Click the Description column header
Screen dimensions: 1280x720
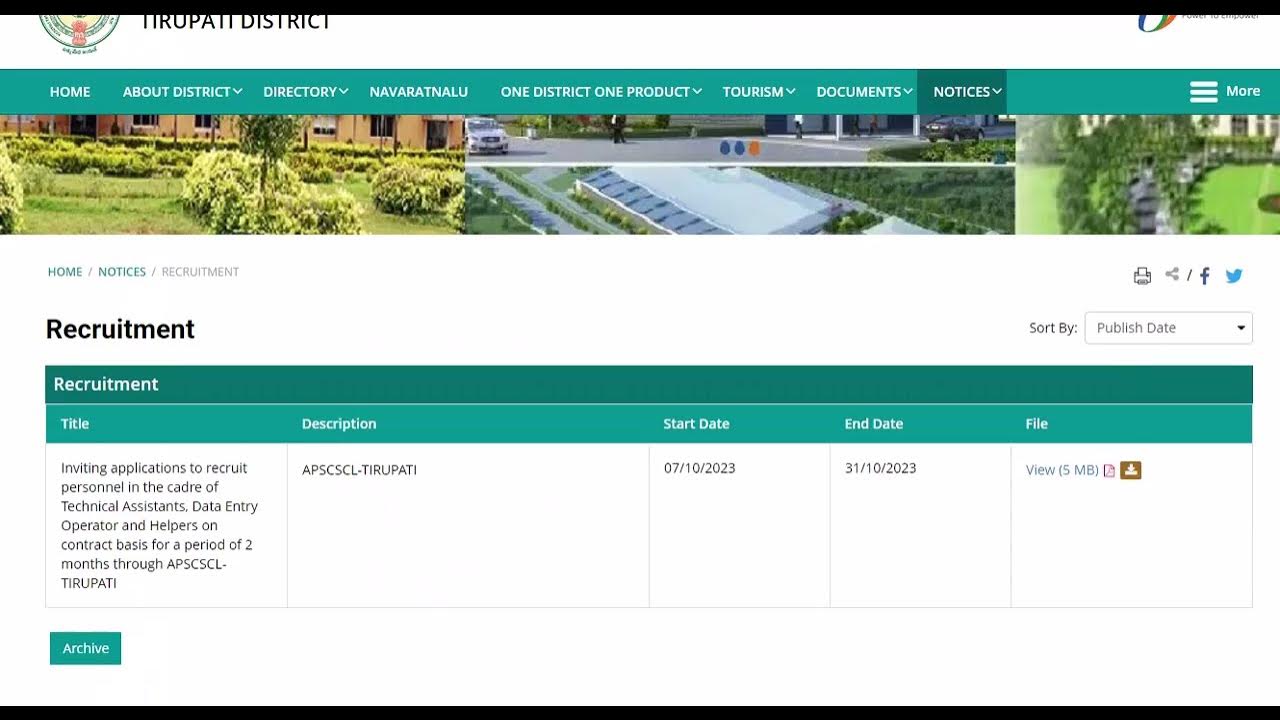pos(339,424)
